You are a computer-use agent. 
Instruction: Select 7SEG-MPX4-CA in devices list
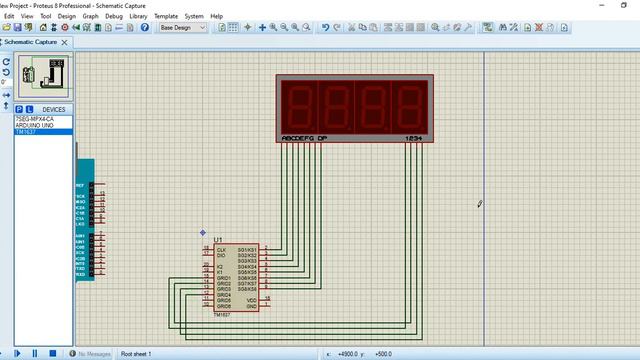(x=35, y=119)
